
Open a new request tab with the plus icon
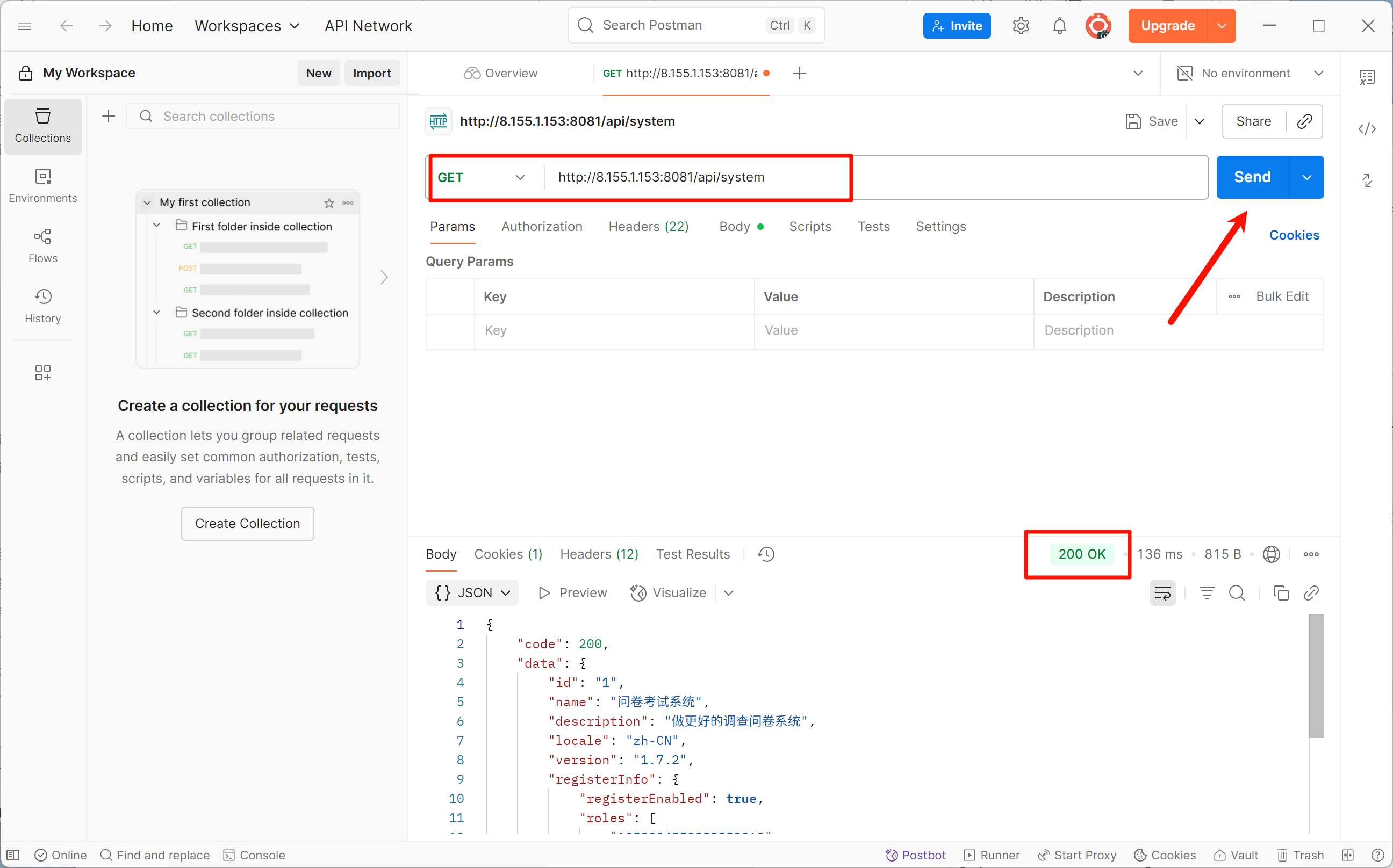(800, 73)
